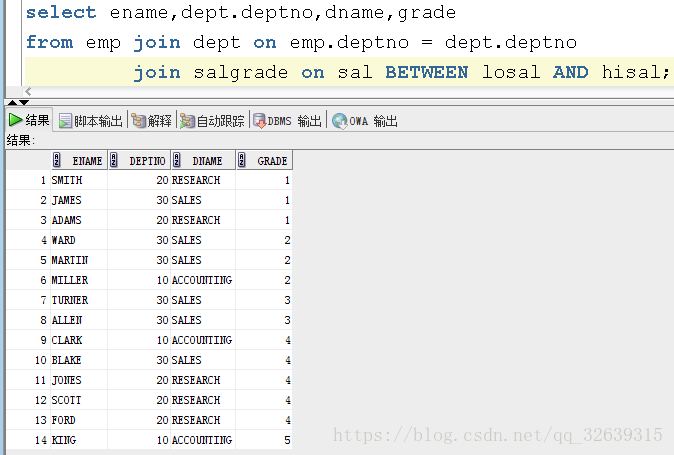Switch to the 自动跟踪 autotrace tab
This screenshot has height=455, width=674.
212,121
